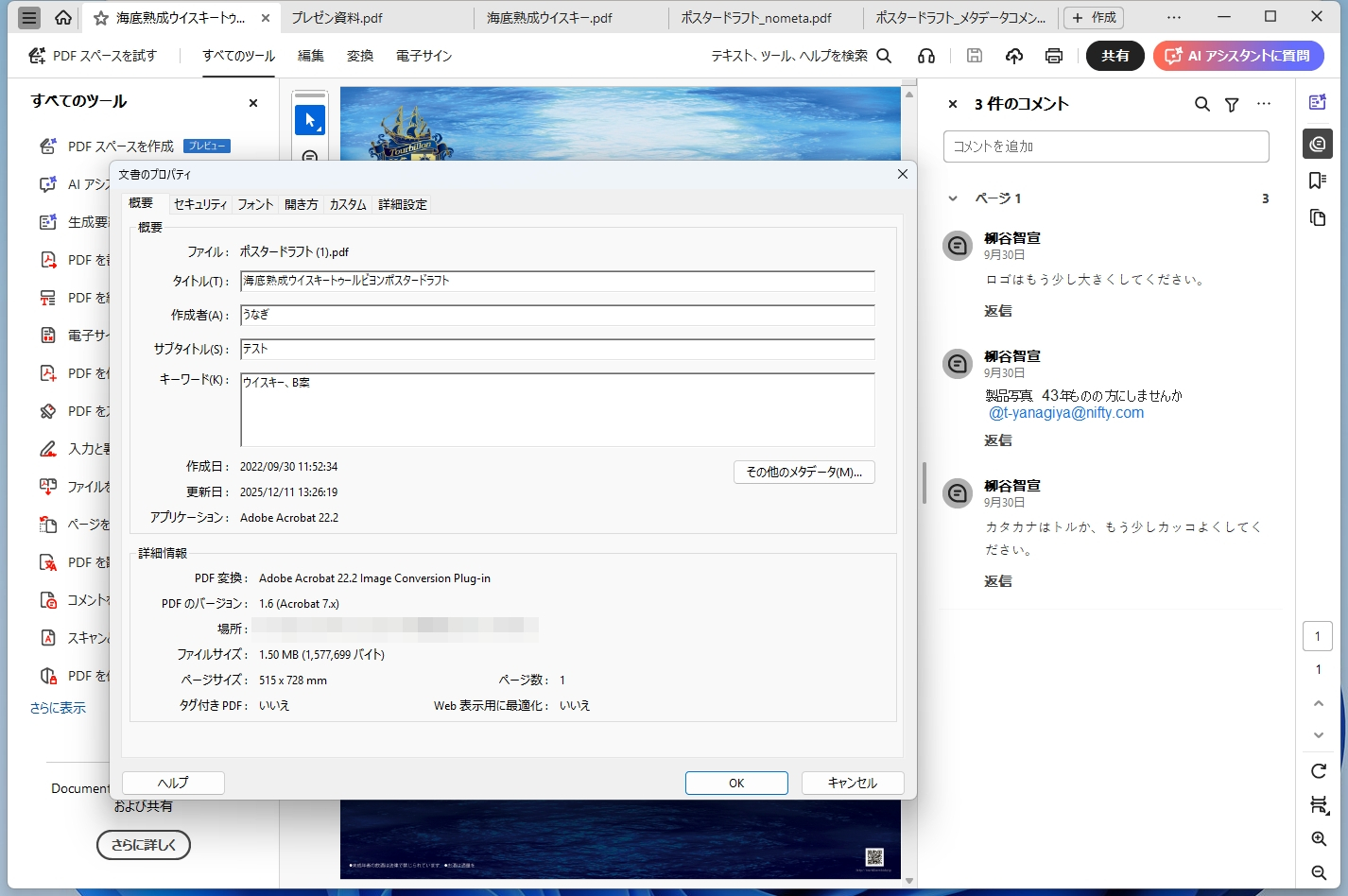The image size is (1348, 896).
Task: Start read aloud with the headphones icon
Action: pos(925,56)
